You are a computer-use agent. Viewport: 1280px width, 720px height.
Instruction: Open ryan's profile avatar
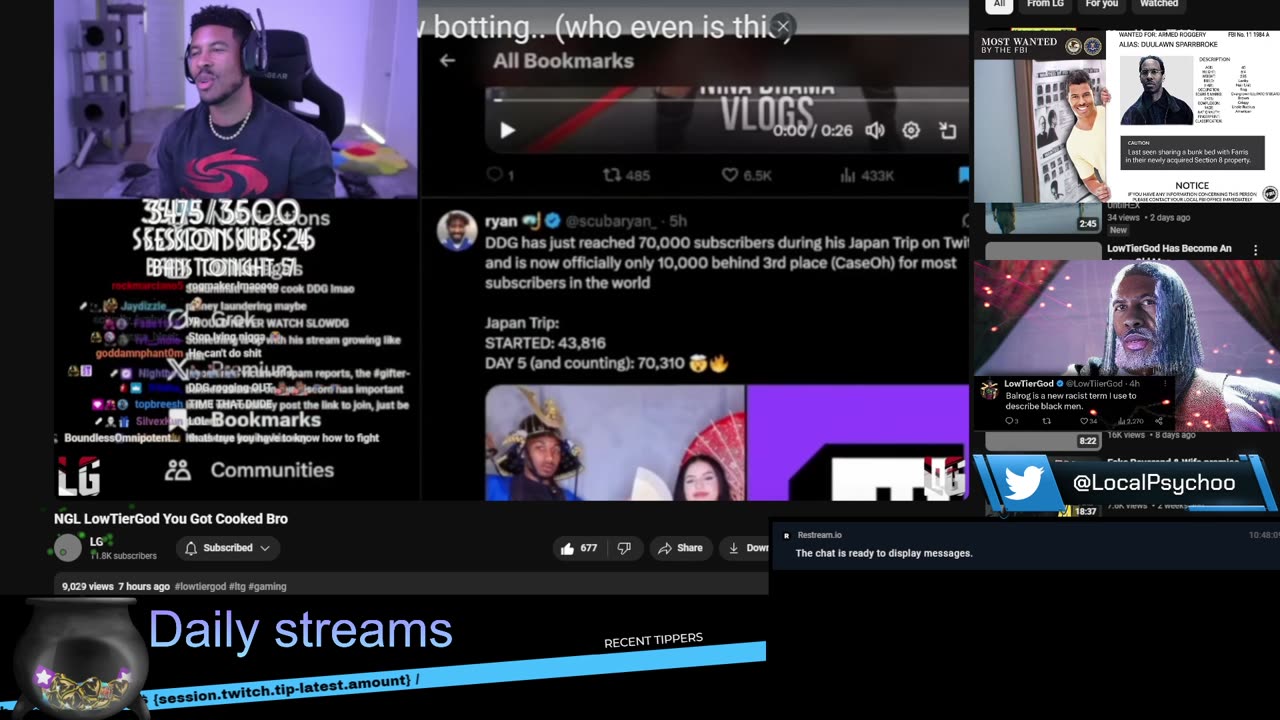point(457,231)
